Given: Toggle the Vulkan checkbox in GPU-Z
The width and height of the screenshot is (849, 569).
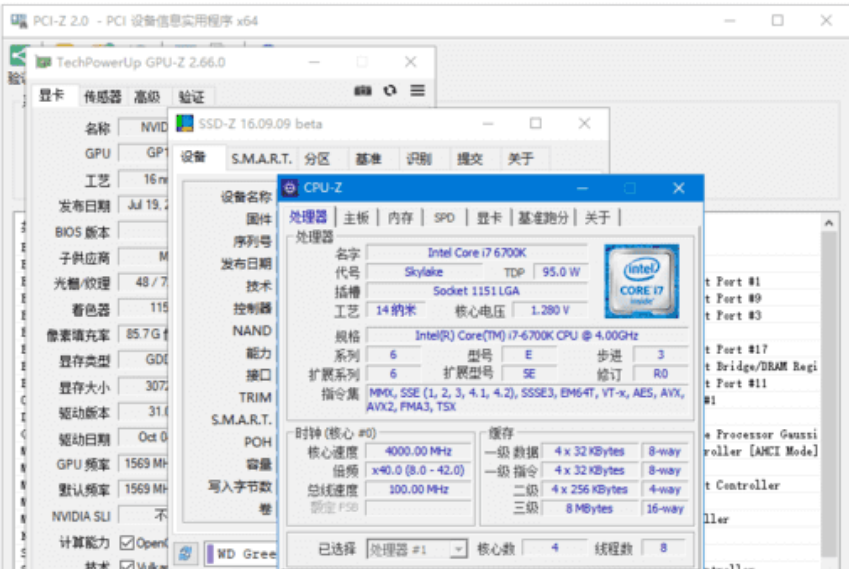Looking at the screenshot, I should [x=127, y=565].
